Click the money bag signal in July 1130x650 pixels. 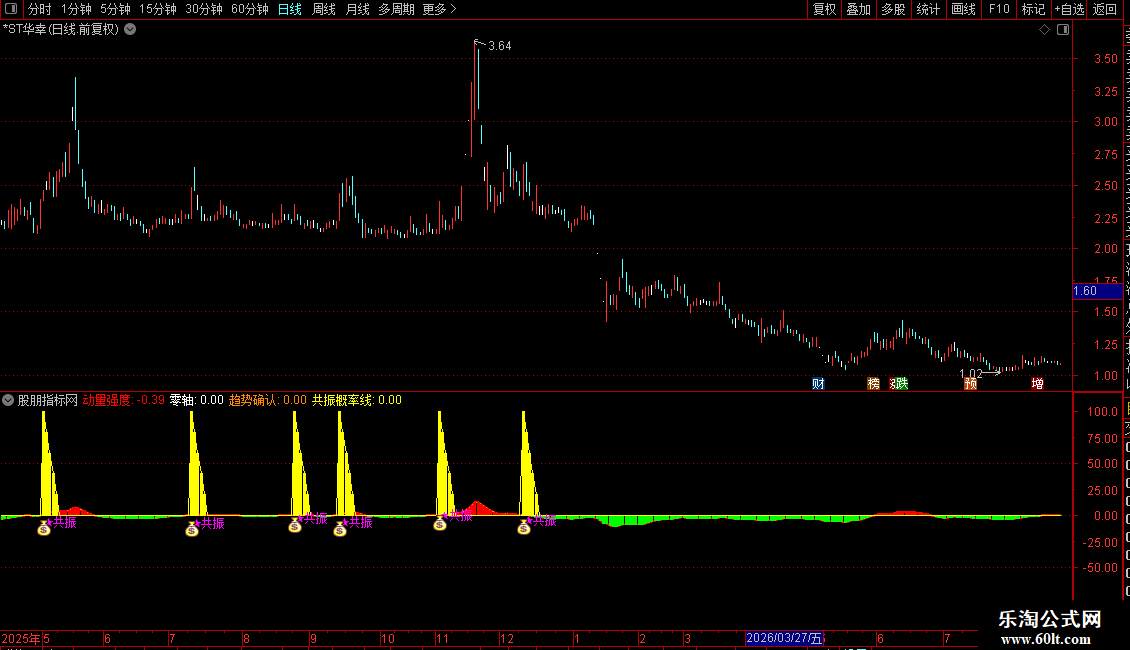point(192,530)
